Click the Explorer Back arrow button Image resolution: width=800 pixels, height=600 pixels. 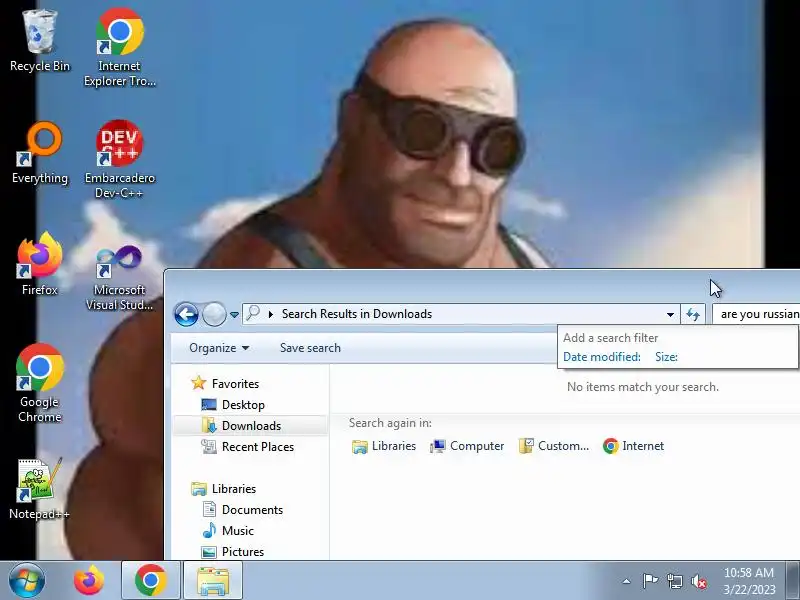click(x=186, y=314)
